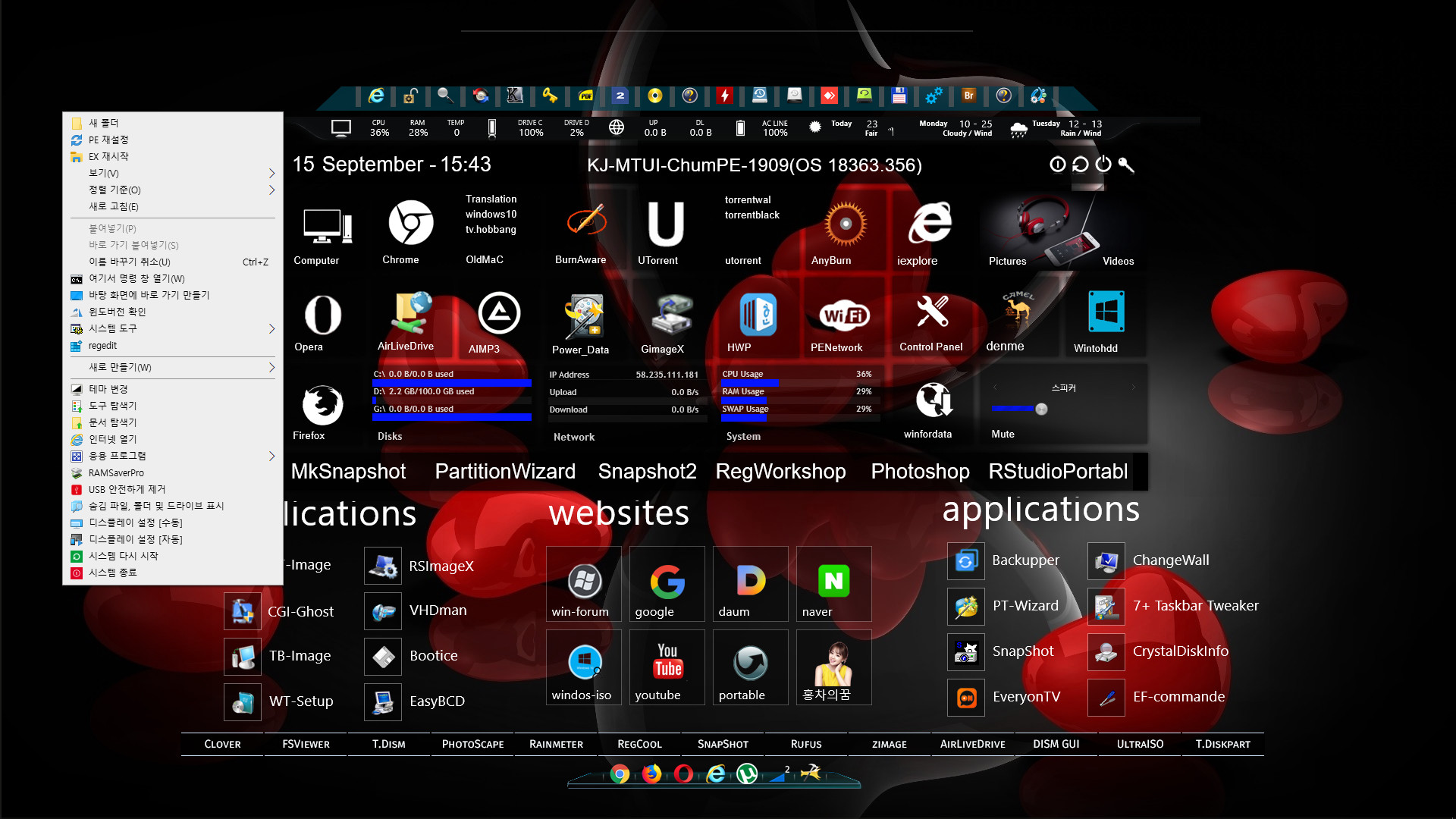Screen dimensions: 1456x819
Task: Click the gold key icon in top bar
Action: pyautogui.click(x=550, y=96)
